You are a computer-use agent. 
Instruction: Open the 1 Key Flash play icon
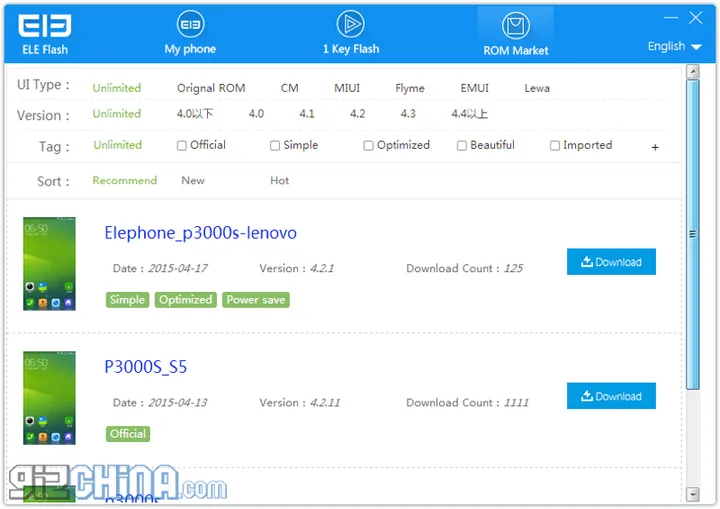[x=350, y=24]
